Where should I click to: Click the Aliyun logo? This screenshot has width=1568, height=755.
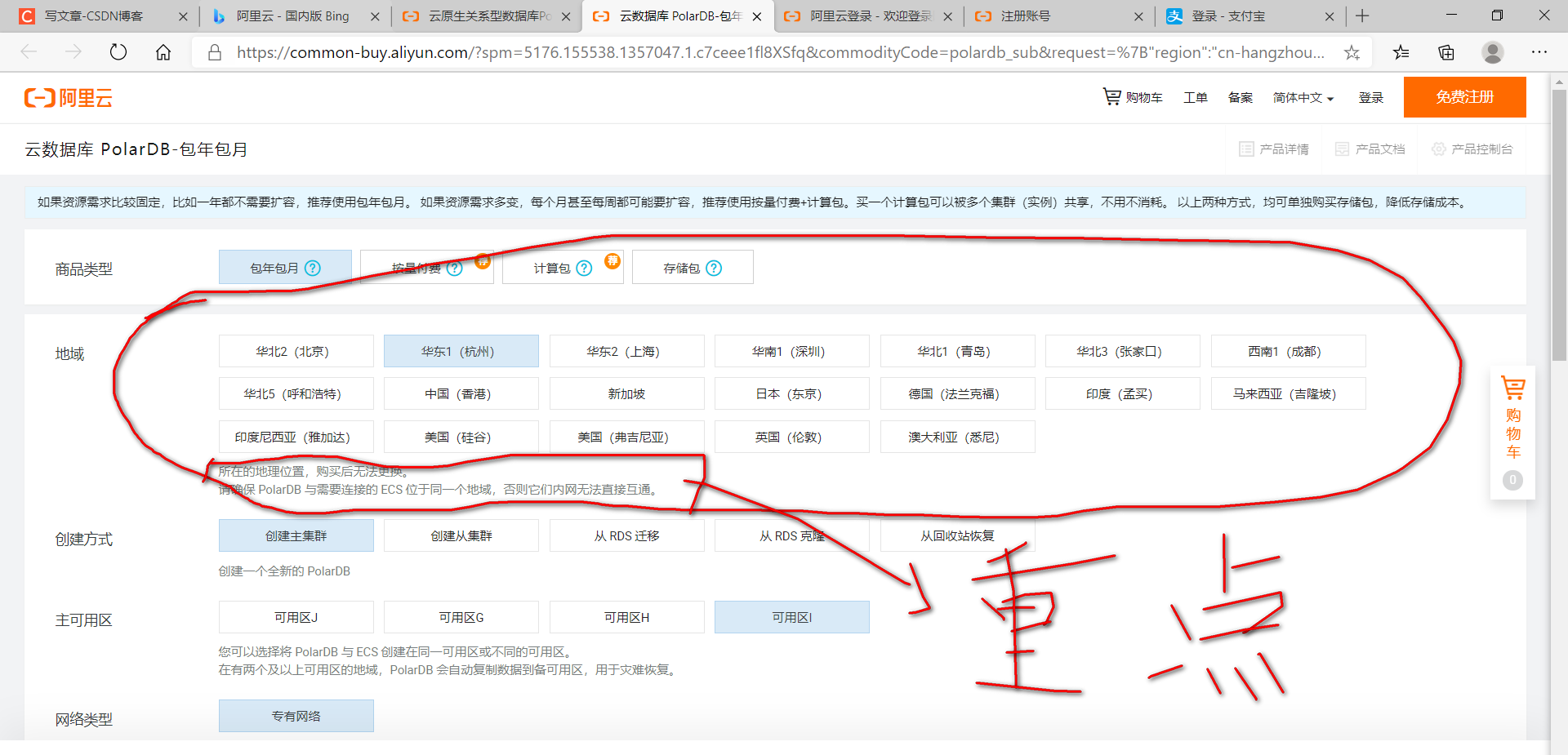pyautogui.click(x=69, y=98)
